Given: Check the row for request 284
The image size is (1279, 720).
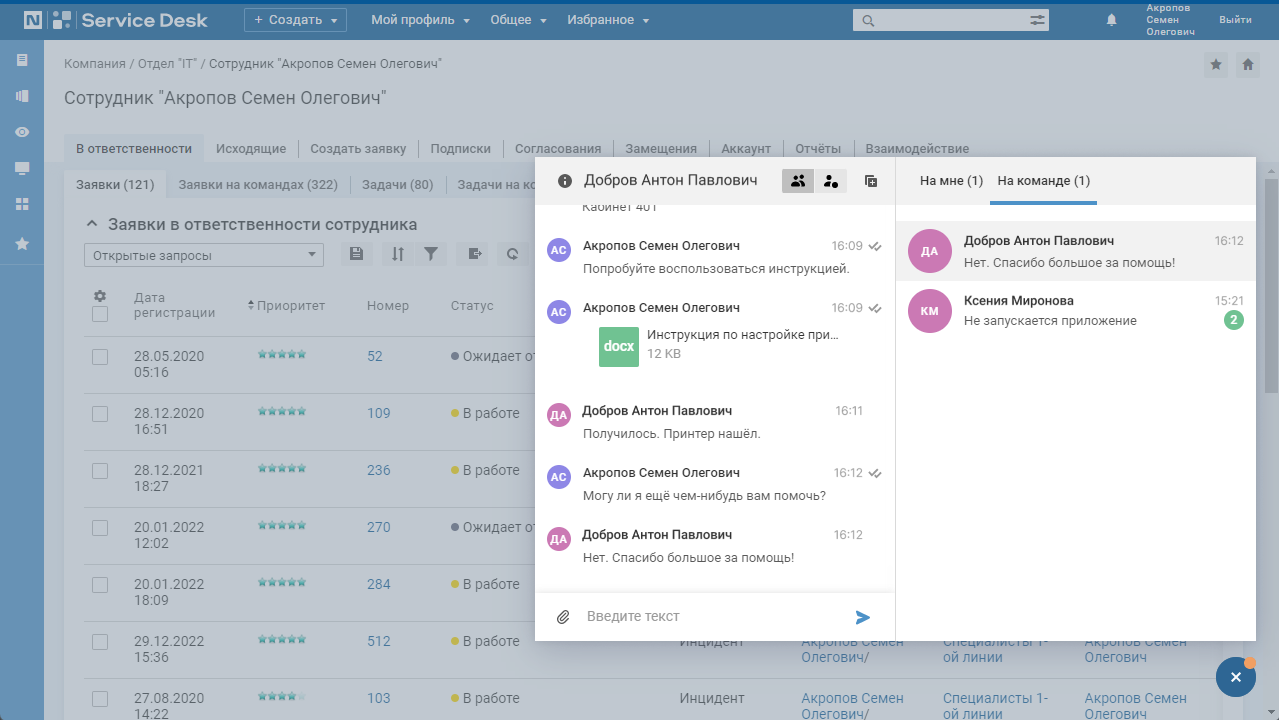Looking at the screenshot, I should (100, 585).
